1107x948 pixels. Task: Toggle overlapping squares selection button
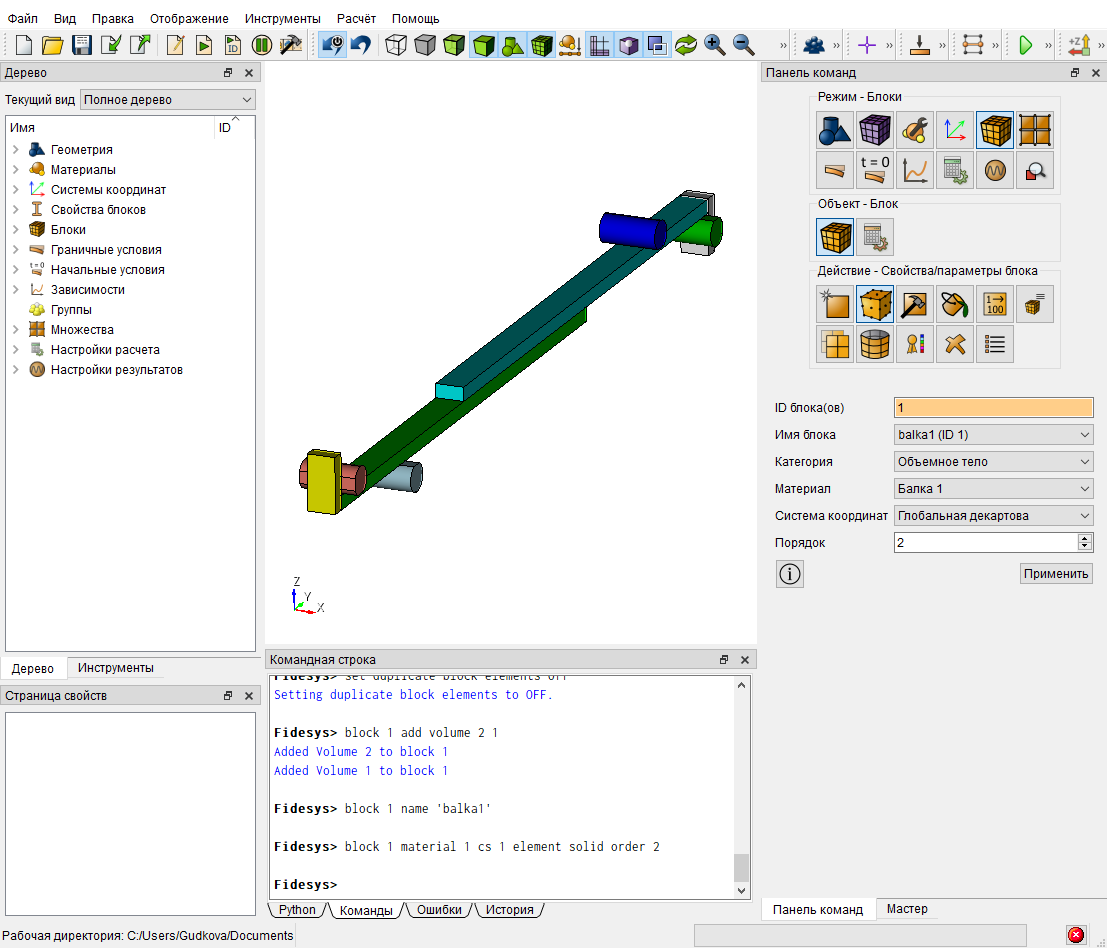657,45
